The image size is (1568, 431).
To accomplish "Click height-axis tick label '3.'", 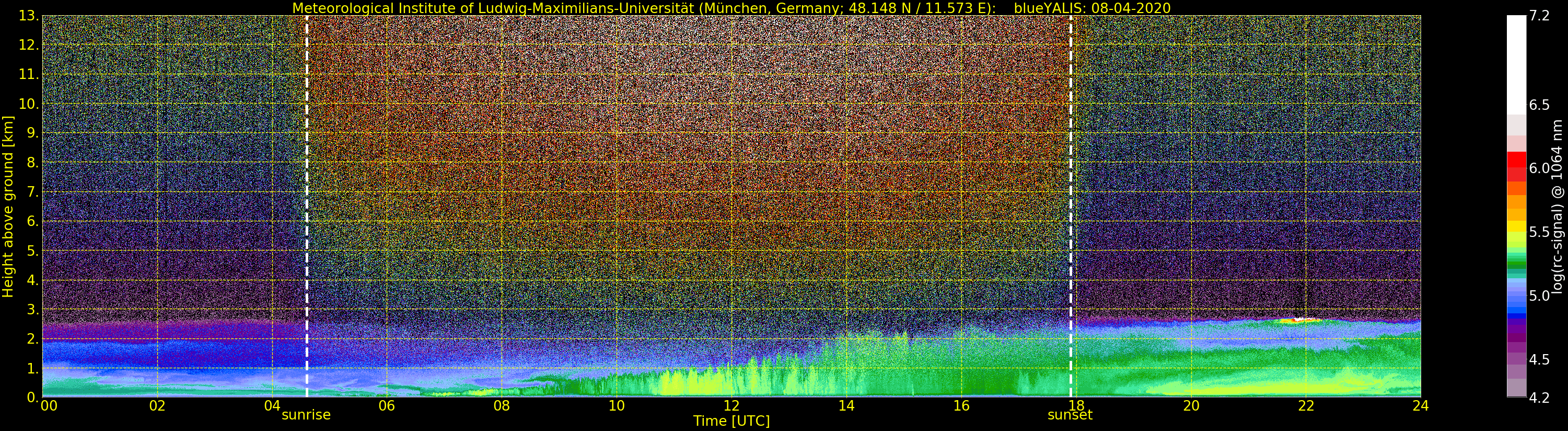I will pos(33,309).
